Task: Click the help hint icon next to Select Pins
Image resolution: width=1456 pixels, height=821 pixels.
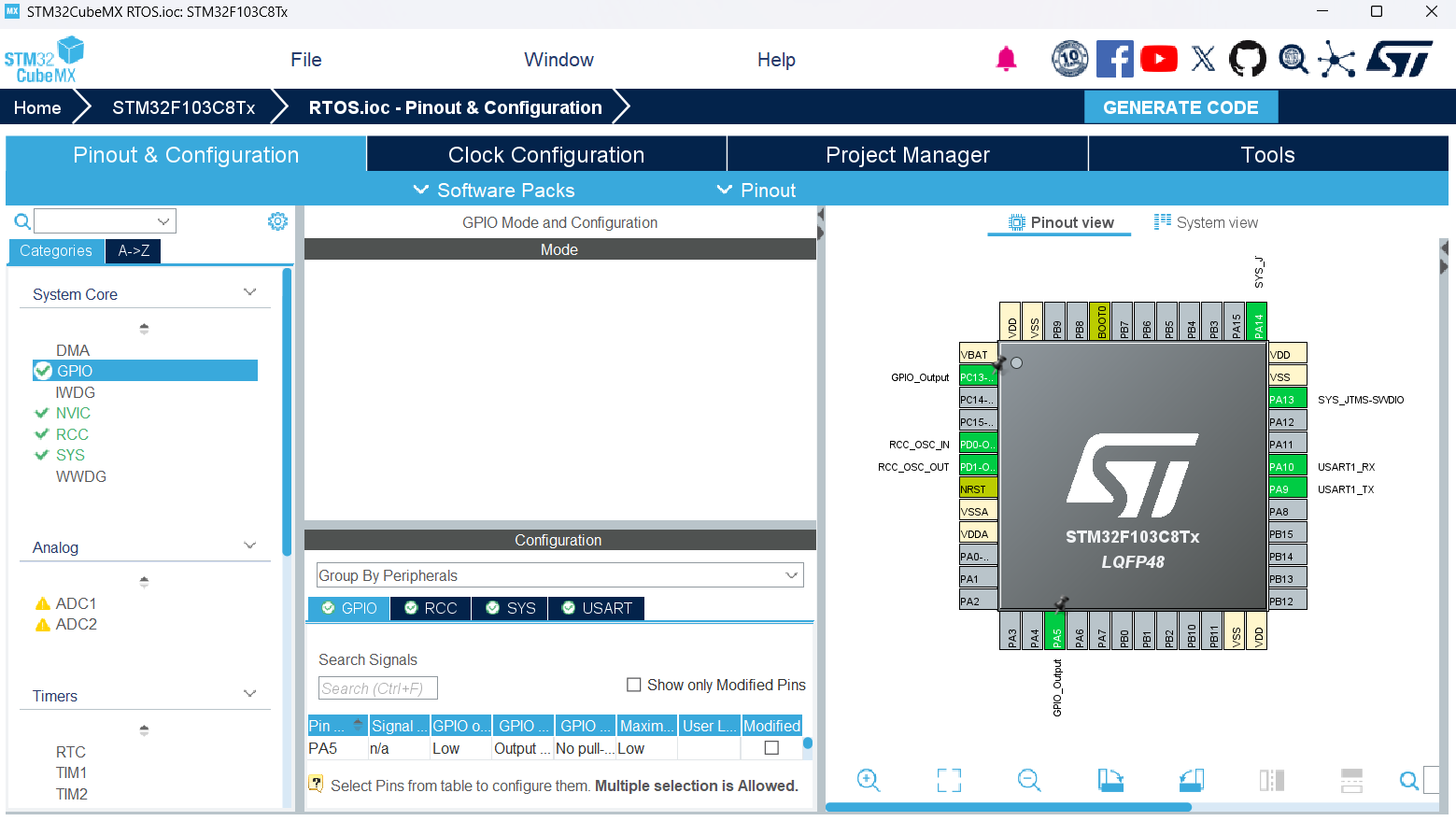Action: tap(316, 785)
